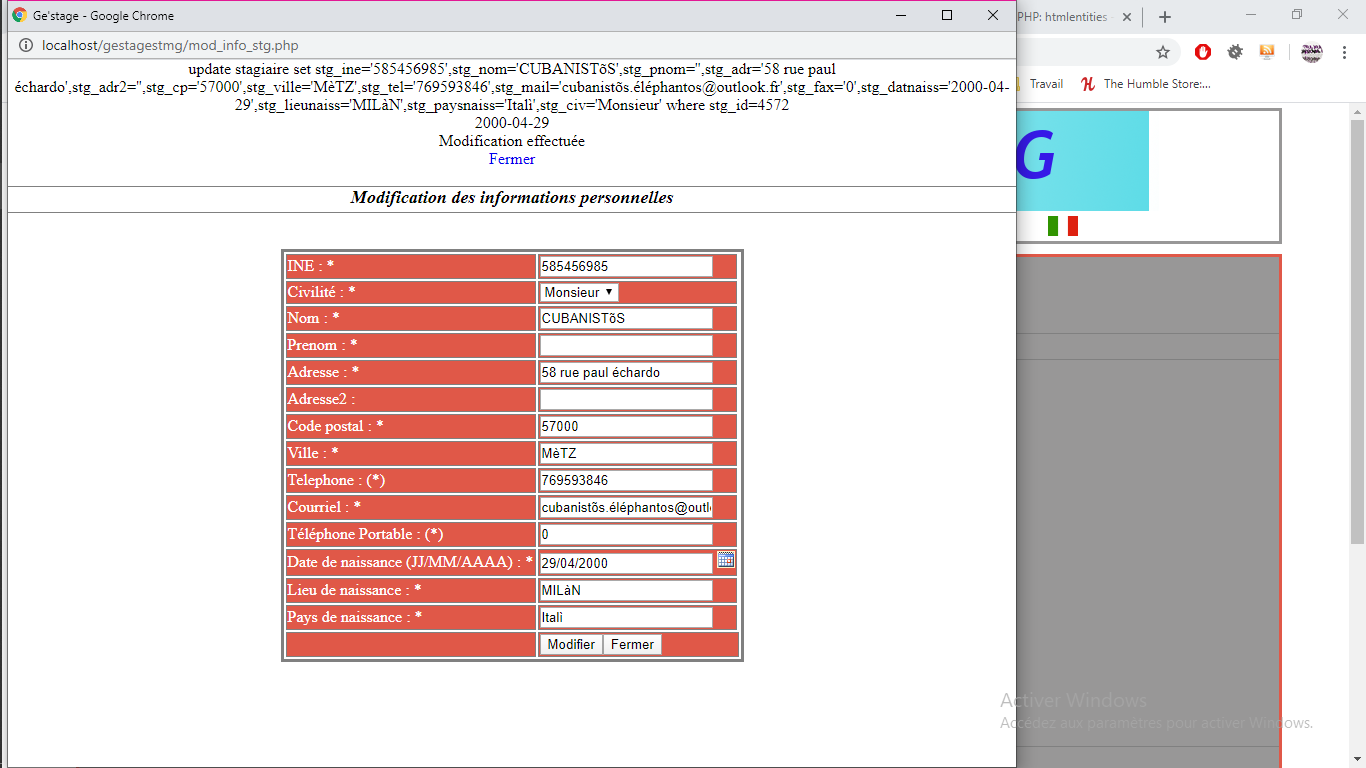Screen dimensions: 1366x768
Task: Close the PHP: htmlentities tab
Action: (x=1127, y=17)
